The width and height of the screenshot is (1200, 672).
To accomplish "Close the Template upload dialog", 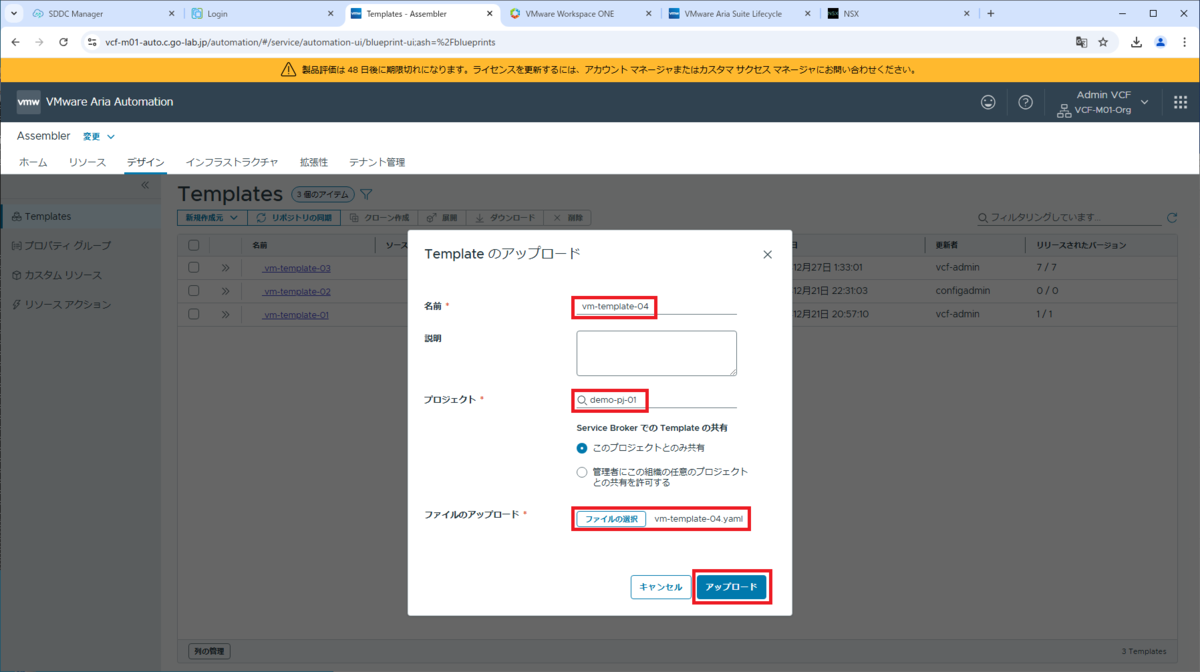I will [767, 254].
